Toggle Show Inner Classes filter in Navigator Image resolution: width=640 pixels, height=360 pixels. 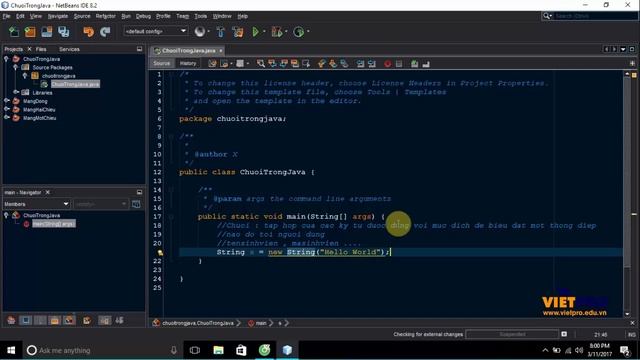pyautogui.click(x=69, y=320)
